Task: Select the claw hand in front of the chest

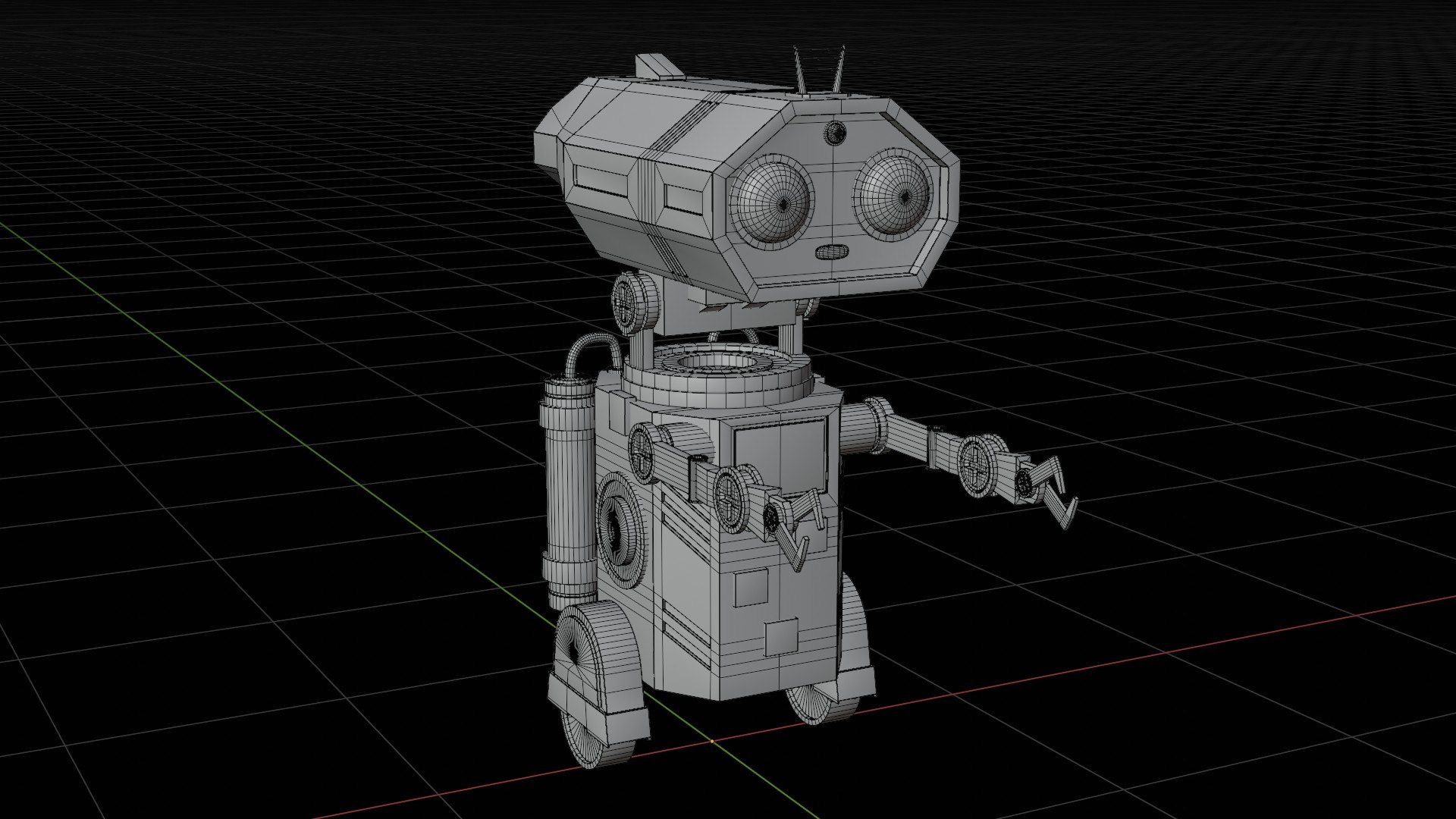Action: tap(792, 531)
